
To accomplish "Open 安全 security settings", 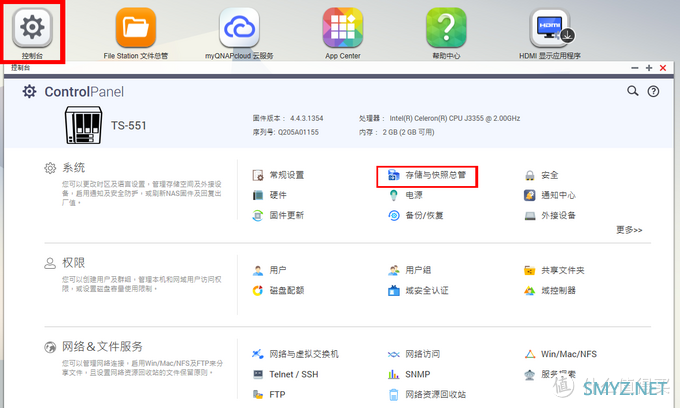I will pos(541,175).
